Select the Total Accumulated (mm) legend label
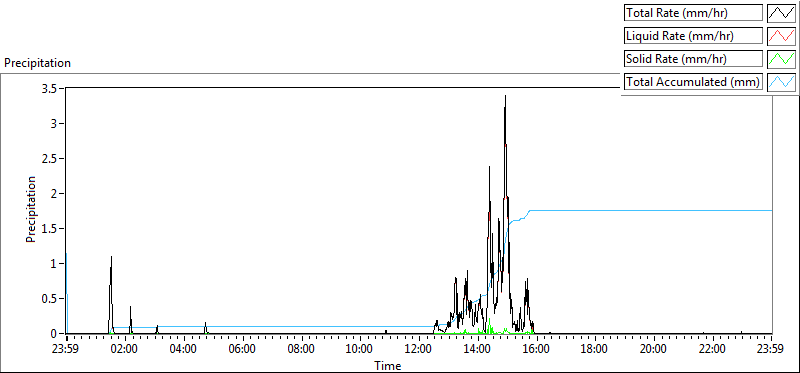This screenshot has width=800, height=373. pos(693,82)
